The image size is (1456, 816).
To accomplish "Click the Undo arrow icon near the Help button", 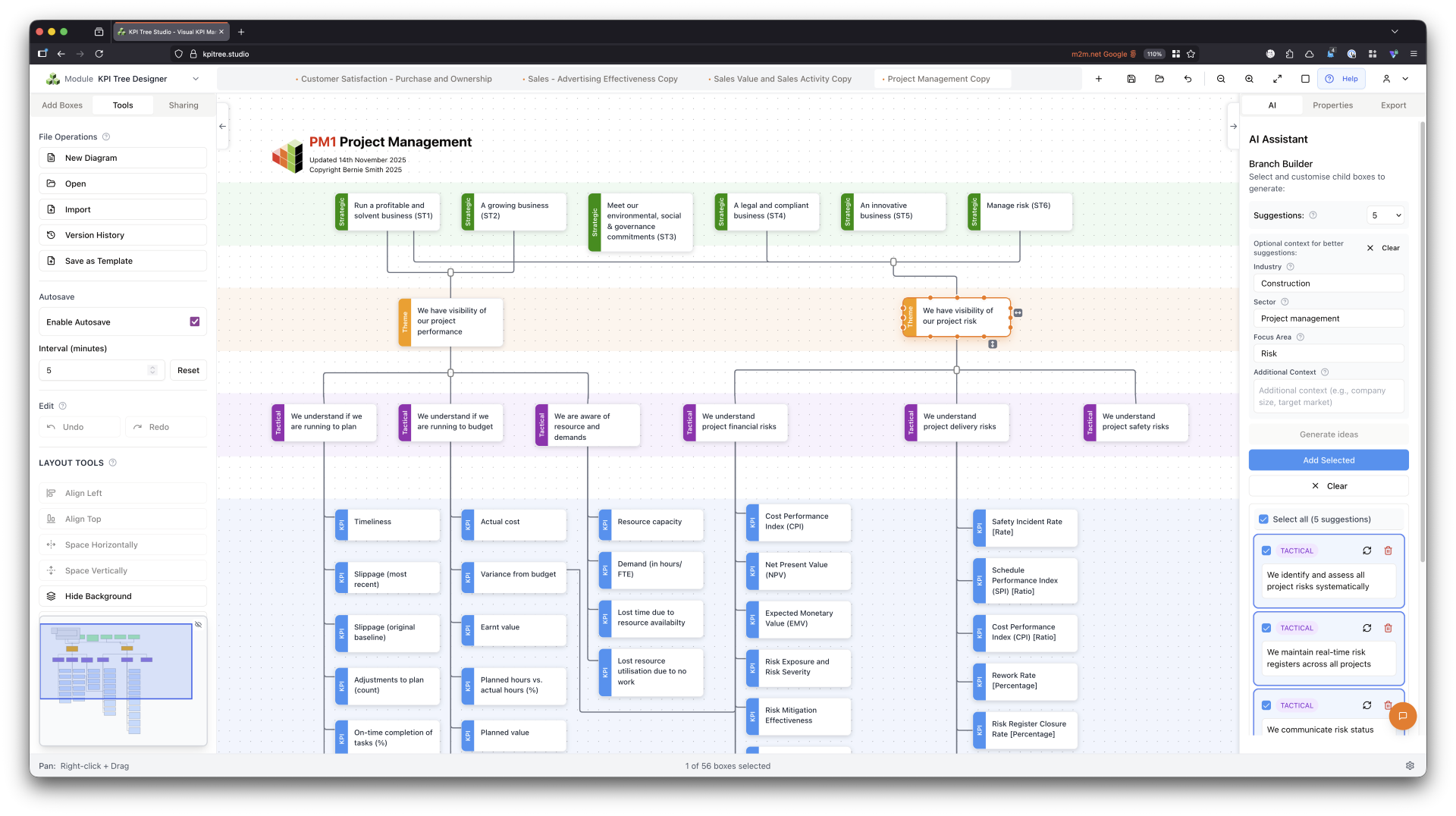I will (1188, 78).
